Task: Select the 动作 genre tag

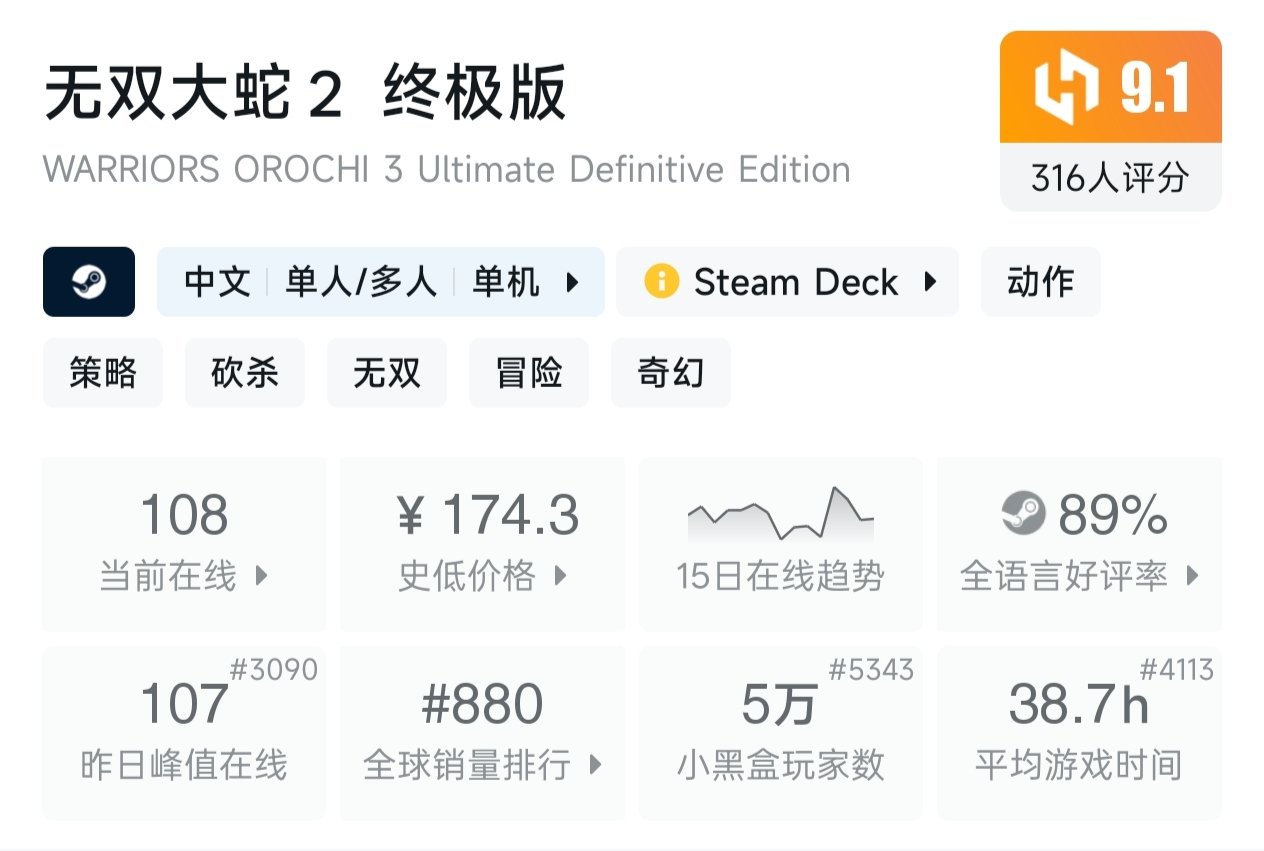Action: tap(1040, 282)
